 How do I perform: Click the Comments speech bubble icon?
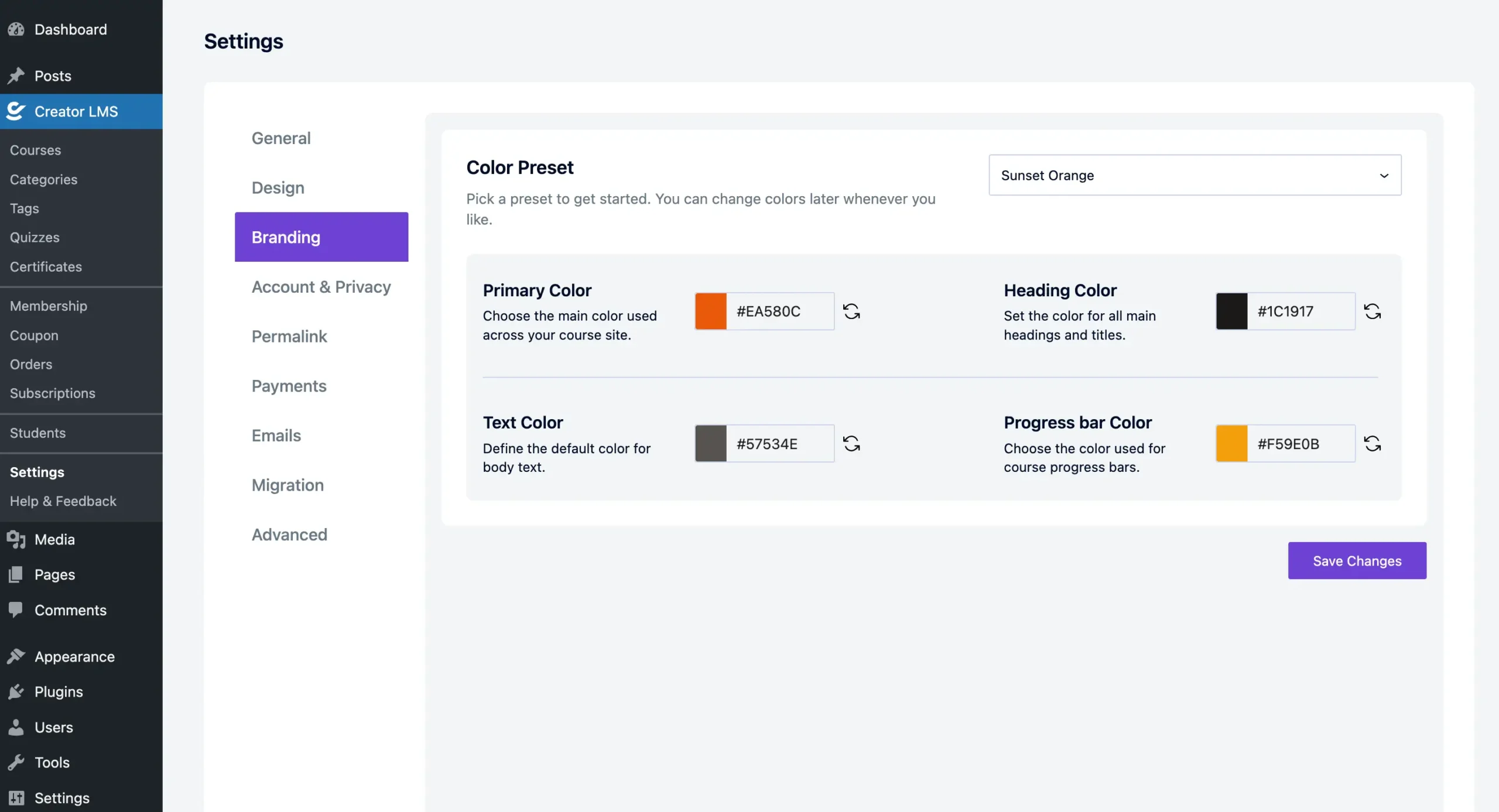pyautogui.click(x=16, y=610)
